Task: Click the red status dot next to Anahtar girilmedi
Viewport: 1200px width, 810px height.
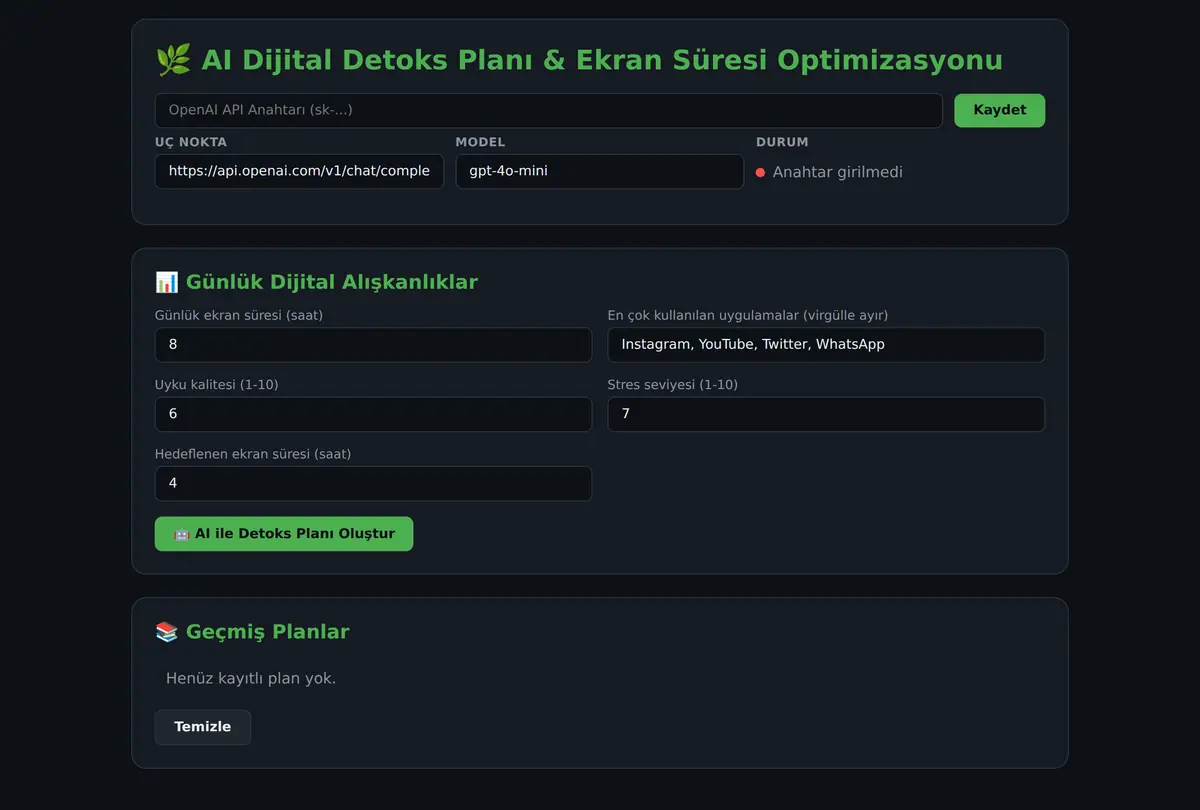Action: [x=761, y=173]
